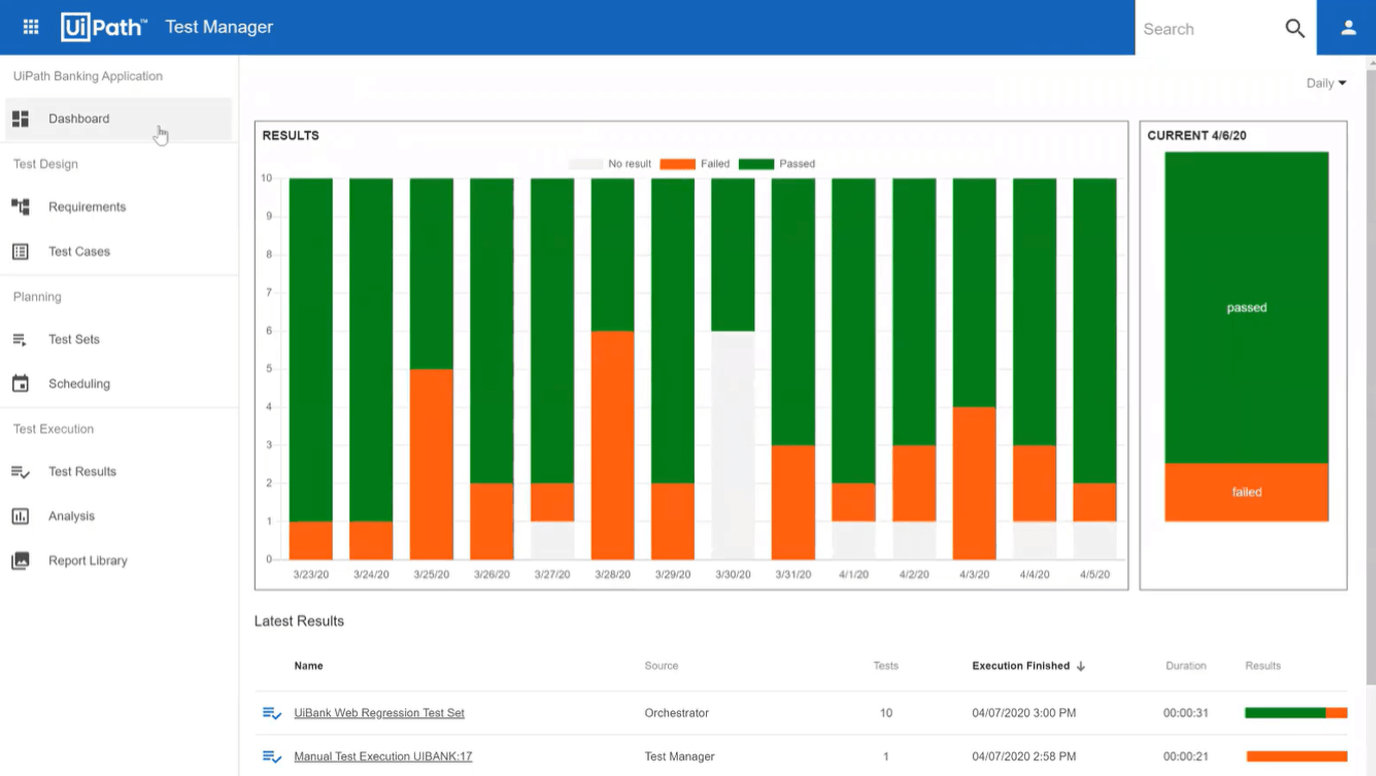Screen dimensions: 1376x776
Task: Click the Scheduling calendar icon
Action: pyautogui.click(x=20, y=384)
